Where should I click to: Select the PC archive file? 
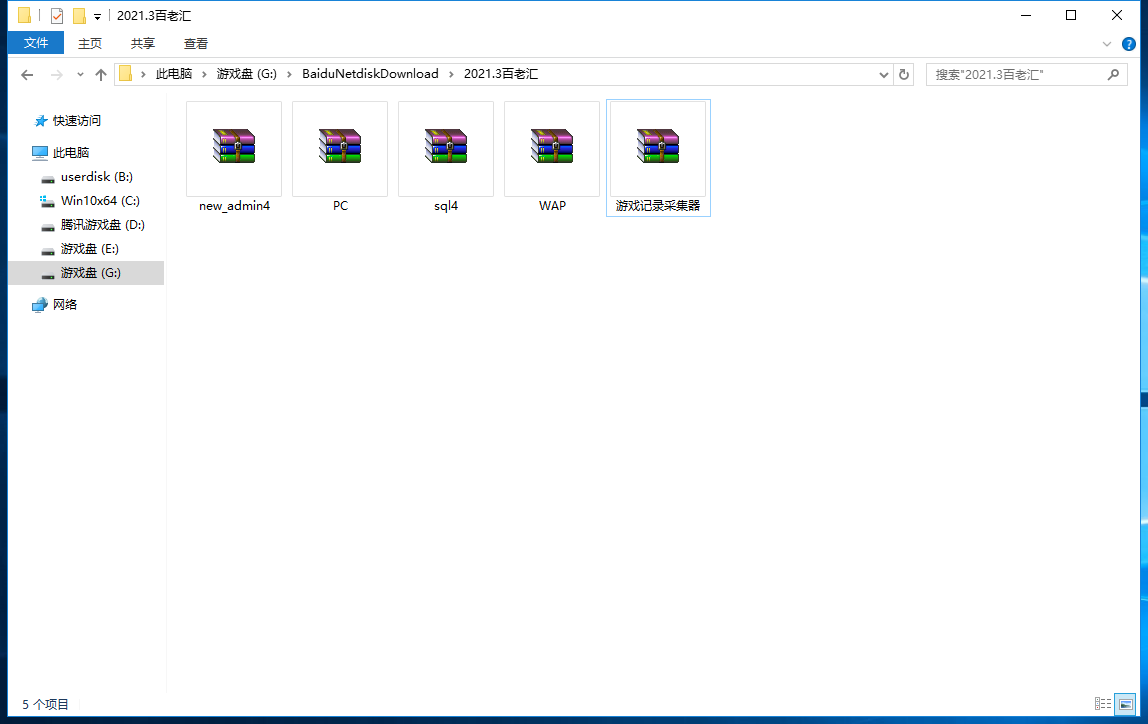click(340, 148)
